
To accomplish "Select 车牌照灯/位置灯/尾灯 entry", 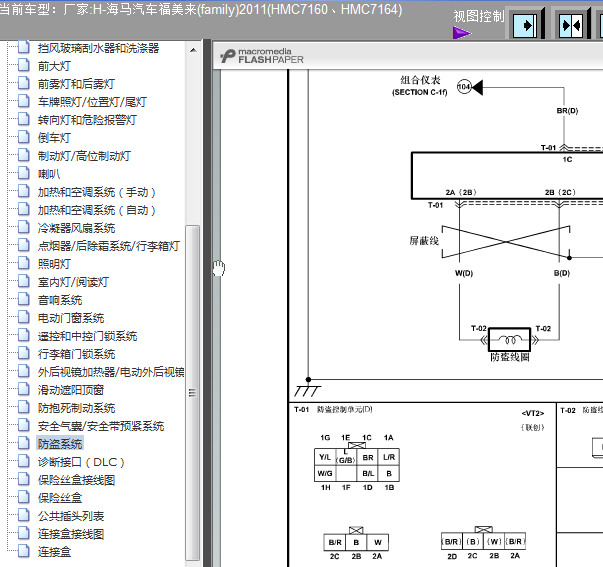I will coord(92,102).
